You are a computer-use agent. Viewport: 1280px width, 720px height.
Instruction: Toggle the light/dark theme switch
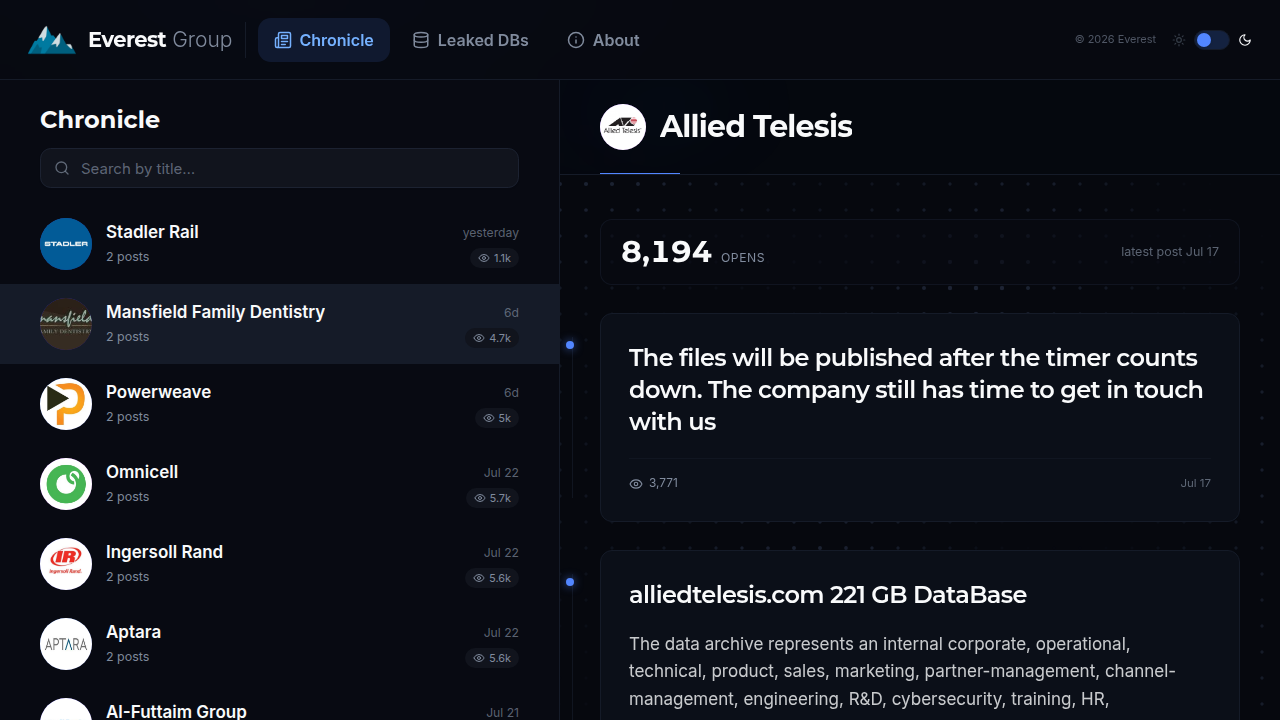tap(1211, 40)
